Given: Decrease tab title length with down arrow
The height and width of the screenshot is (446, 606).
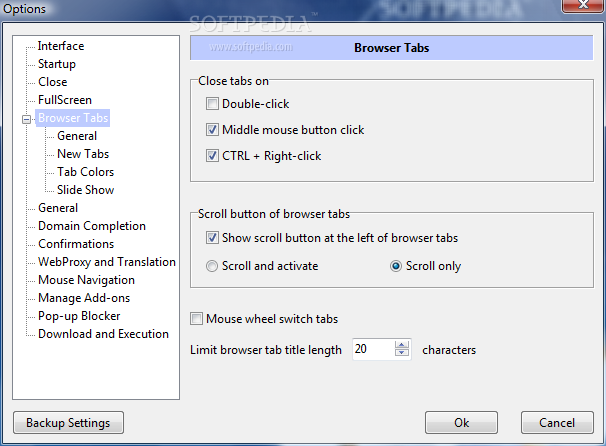Looking at the screenshot, I should coord(402,354).
